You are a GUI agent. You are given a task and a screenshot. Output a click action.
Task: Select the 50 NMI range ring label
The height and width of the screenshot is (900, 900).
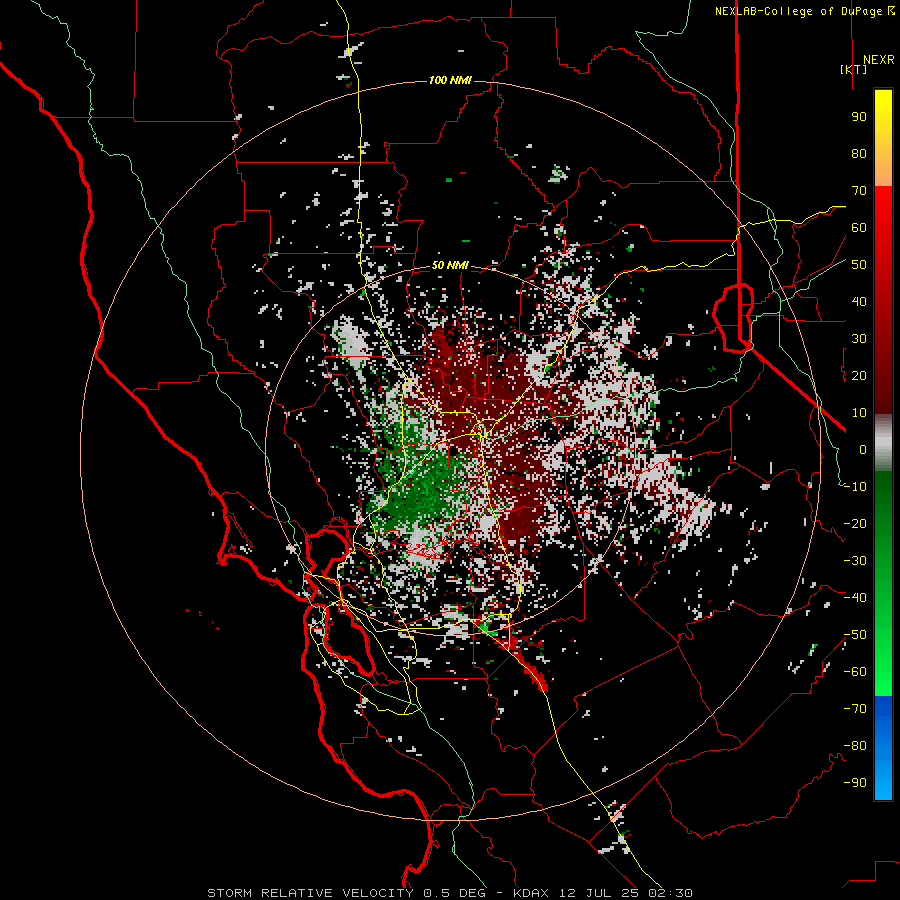click(451, 265)
